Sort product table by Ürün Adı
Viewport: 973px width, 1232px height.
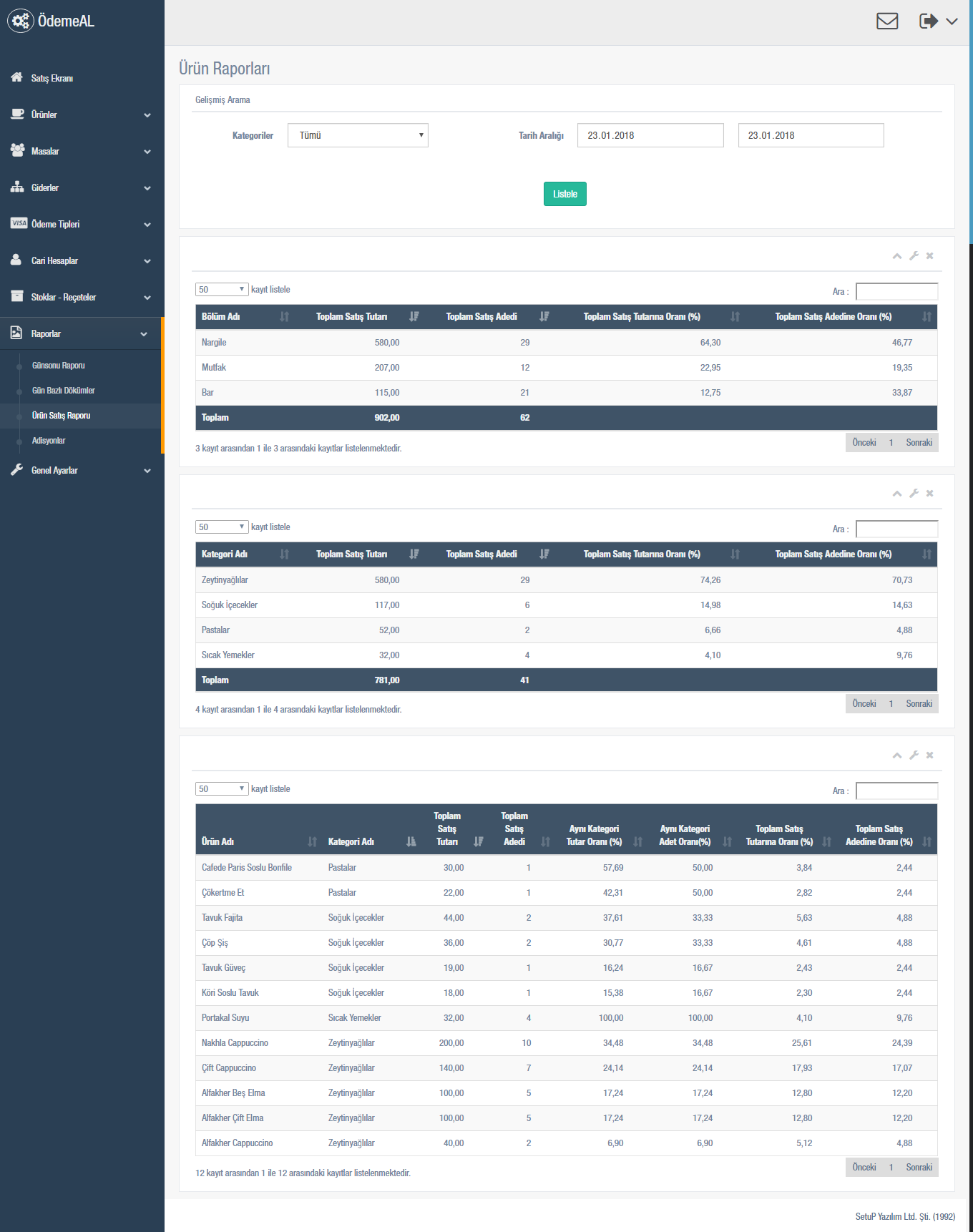tap(259, 830)
